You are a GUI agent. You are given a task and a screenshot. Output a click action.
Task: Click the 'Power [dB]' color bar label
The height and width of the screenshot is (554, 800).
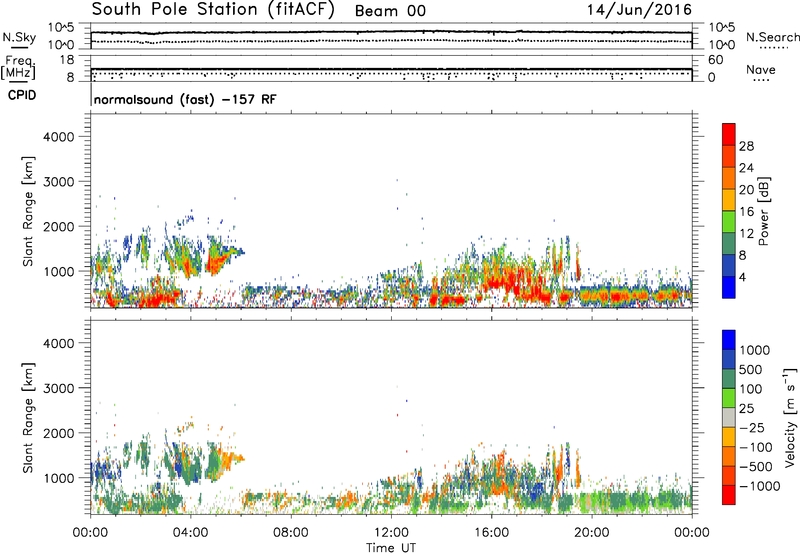click(x=764, y=211)
